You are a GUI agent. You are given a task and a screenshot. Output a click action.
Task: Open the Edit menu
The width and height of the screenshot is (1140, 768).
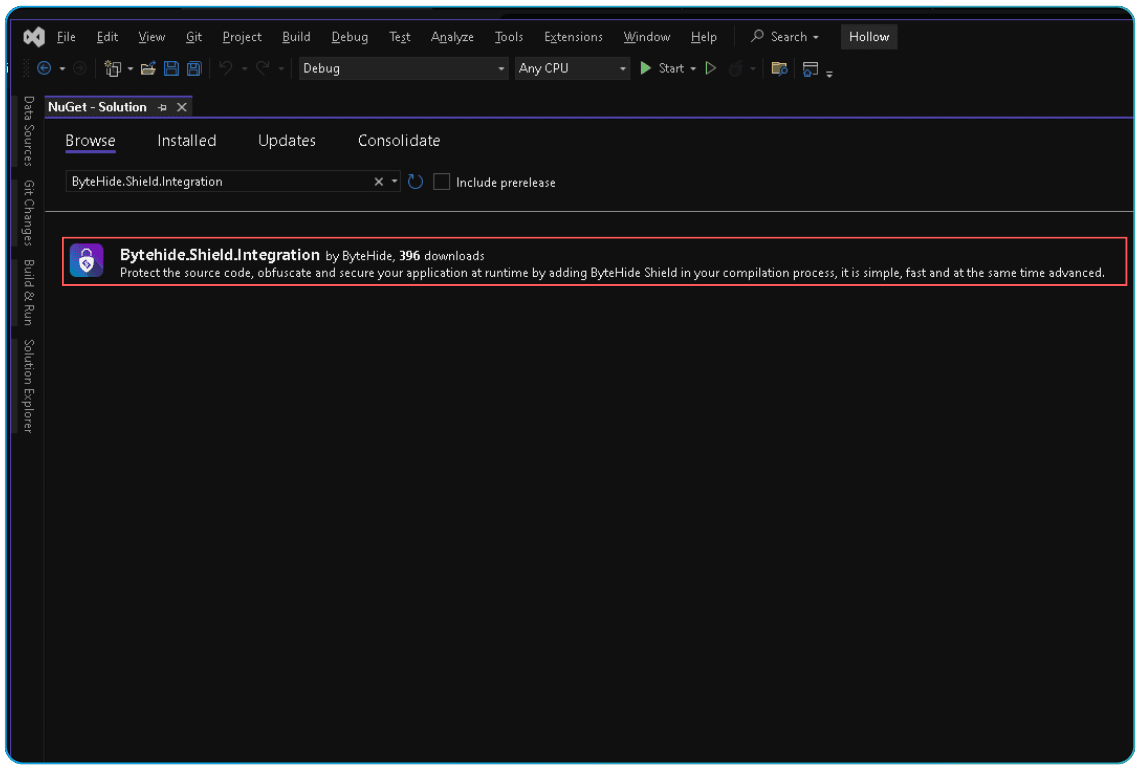tap(108, 37)
